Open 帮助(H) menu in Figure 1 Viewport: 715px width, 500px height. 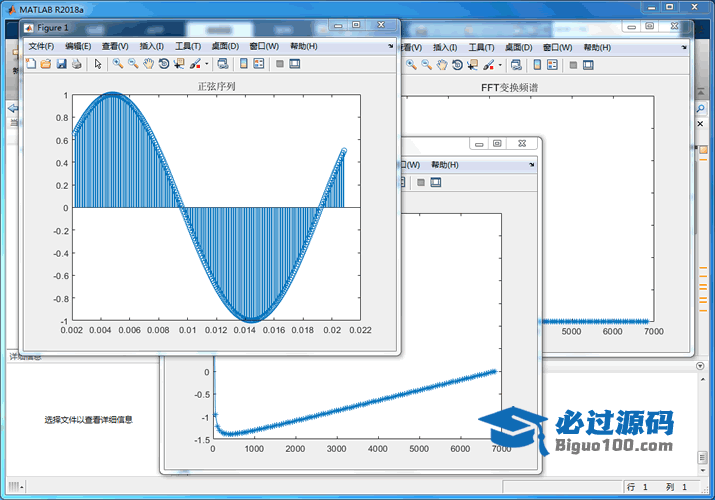[304, 46]
